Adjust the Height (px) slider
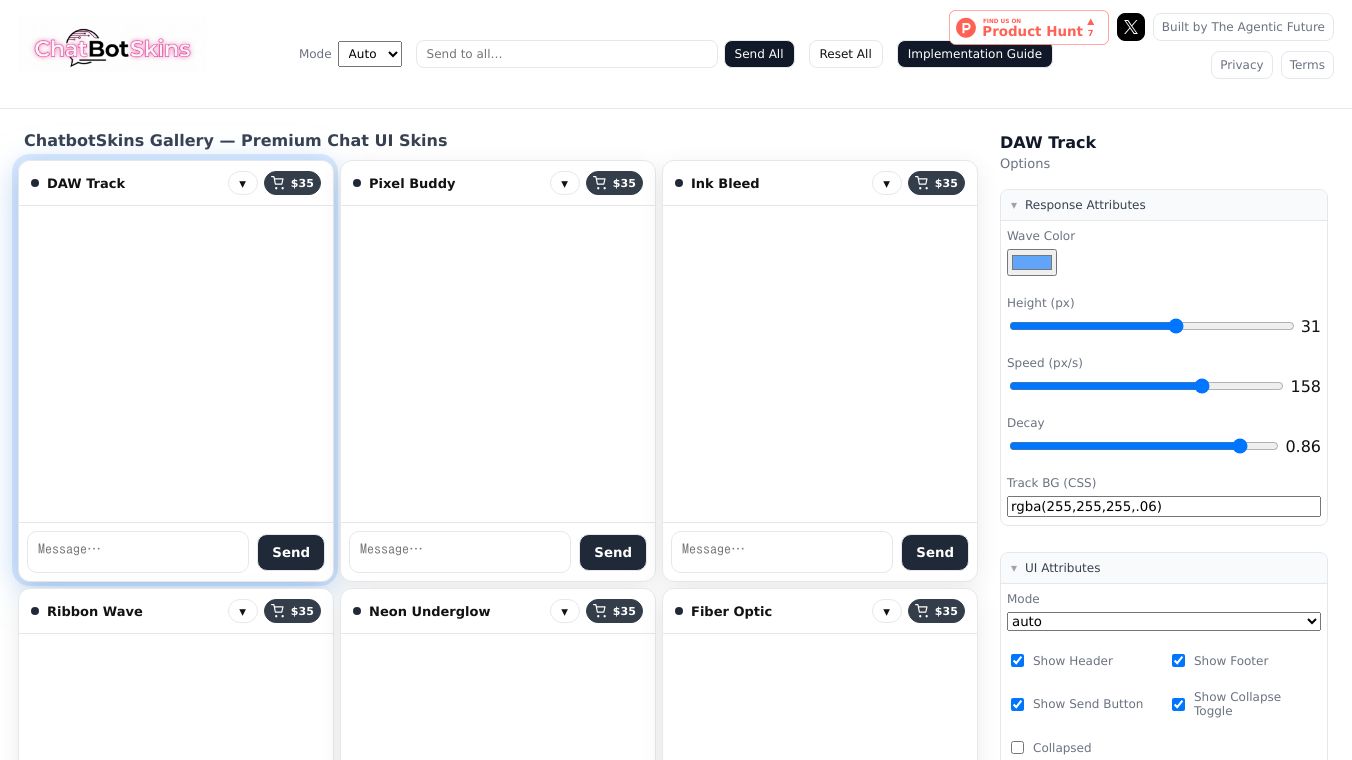 click(x=1152, y=326)
